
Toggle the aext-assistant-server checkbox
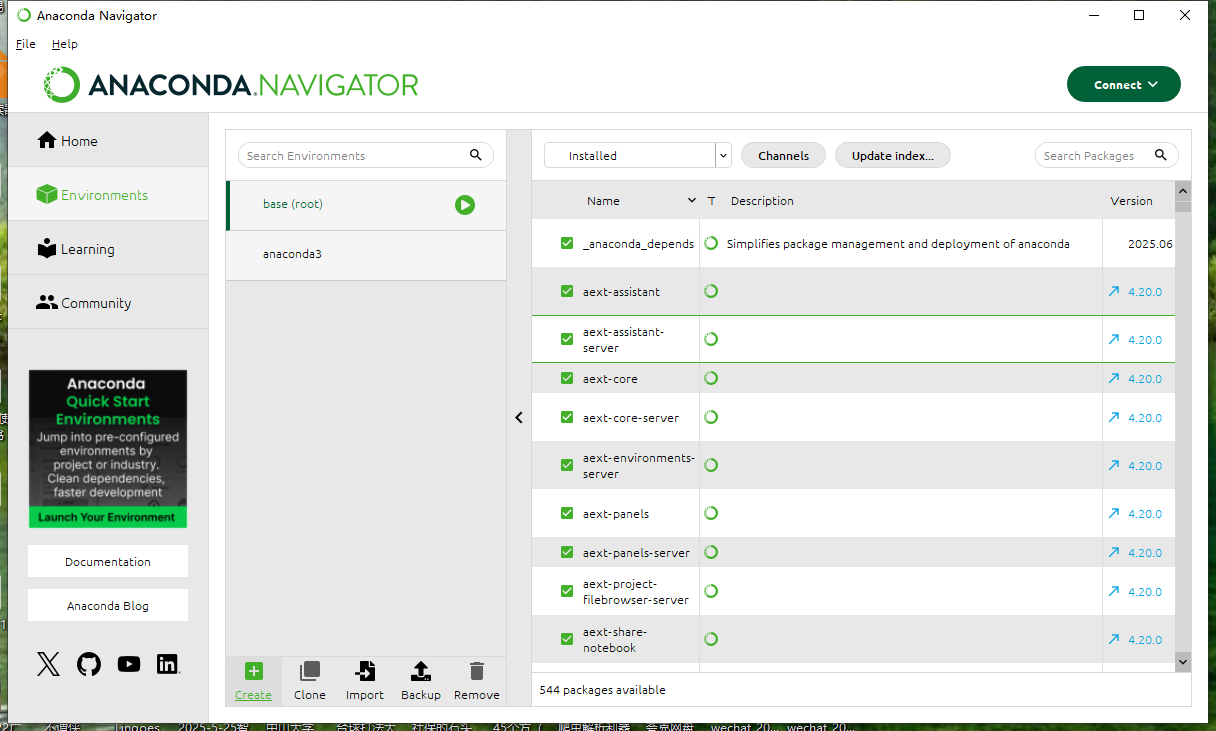pyautogui.click(x=567, y=339)
